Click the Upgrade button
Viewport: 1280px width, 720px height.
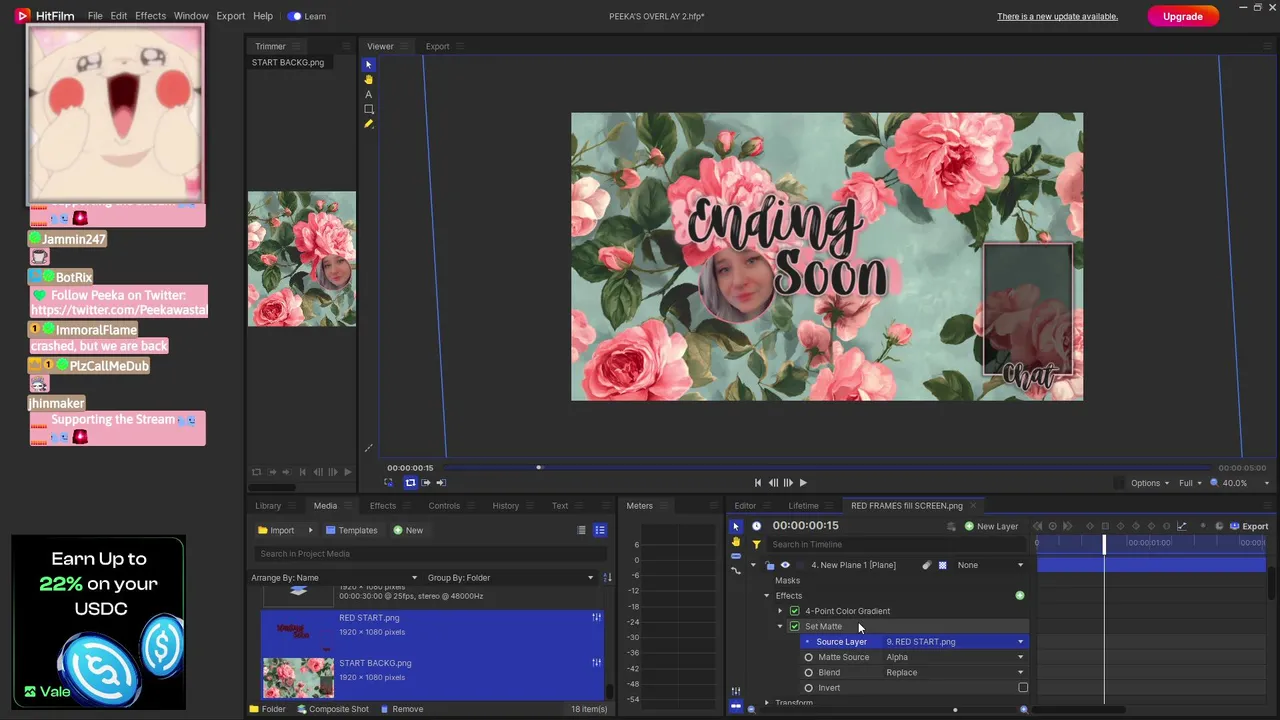tap(1183, 16)
